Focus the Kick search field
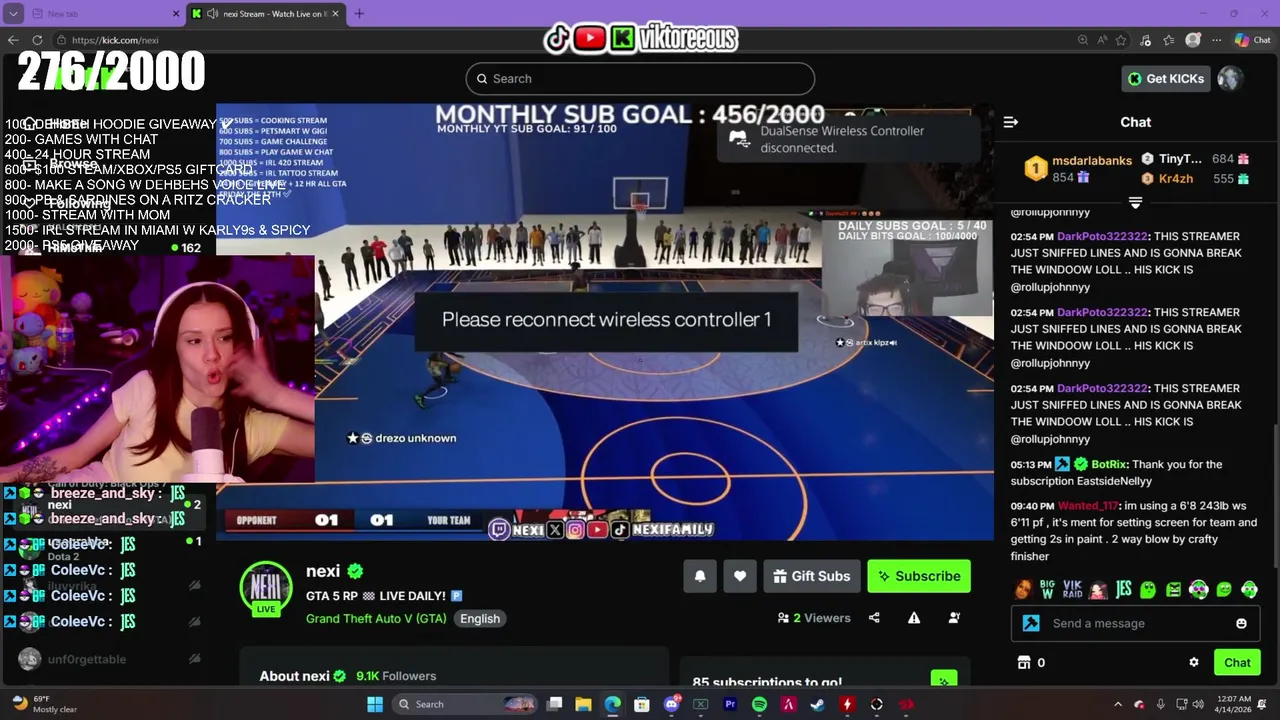Screen dimensions: 1280x720 [x=640, y=79]
